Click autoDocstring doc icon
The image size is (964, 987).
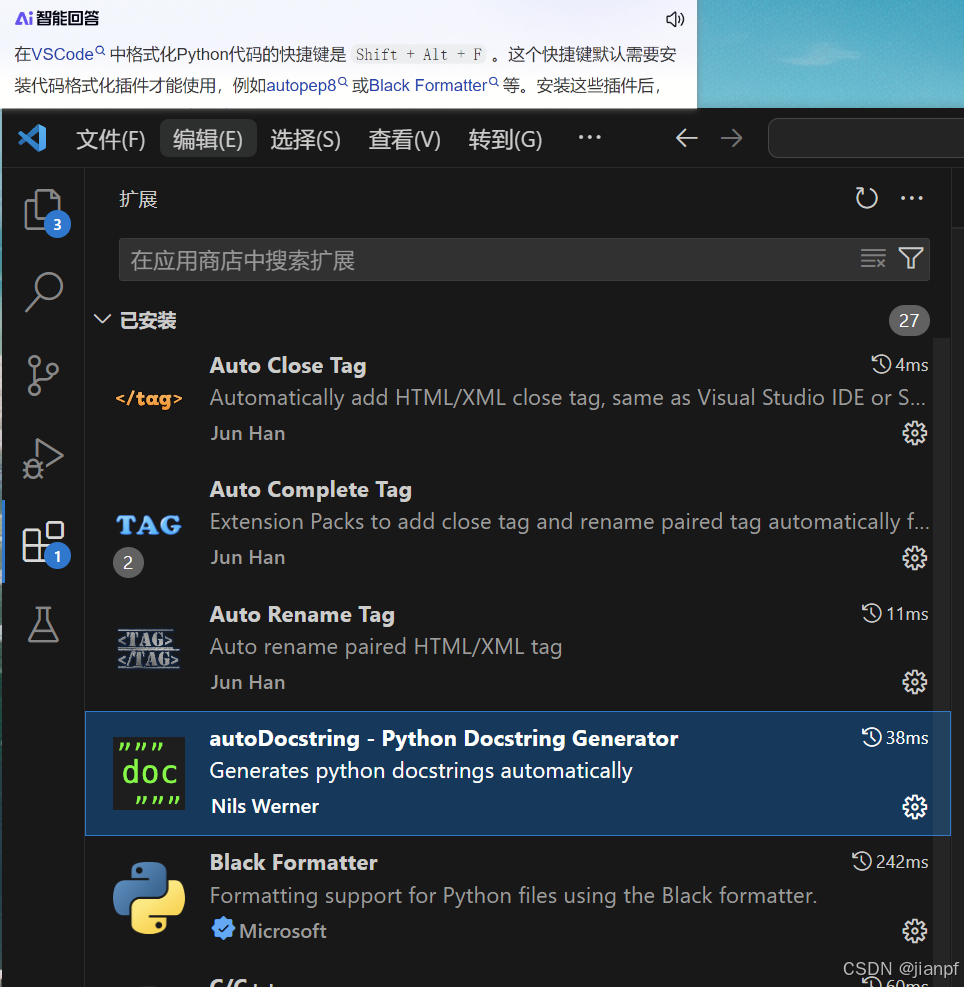pyautogui.click(x=149, y=773)
